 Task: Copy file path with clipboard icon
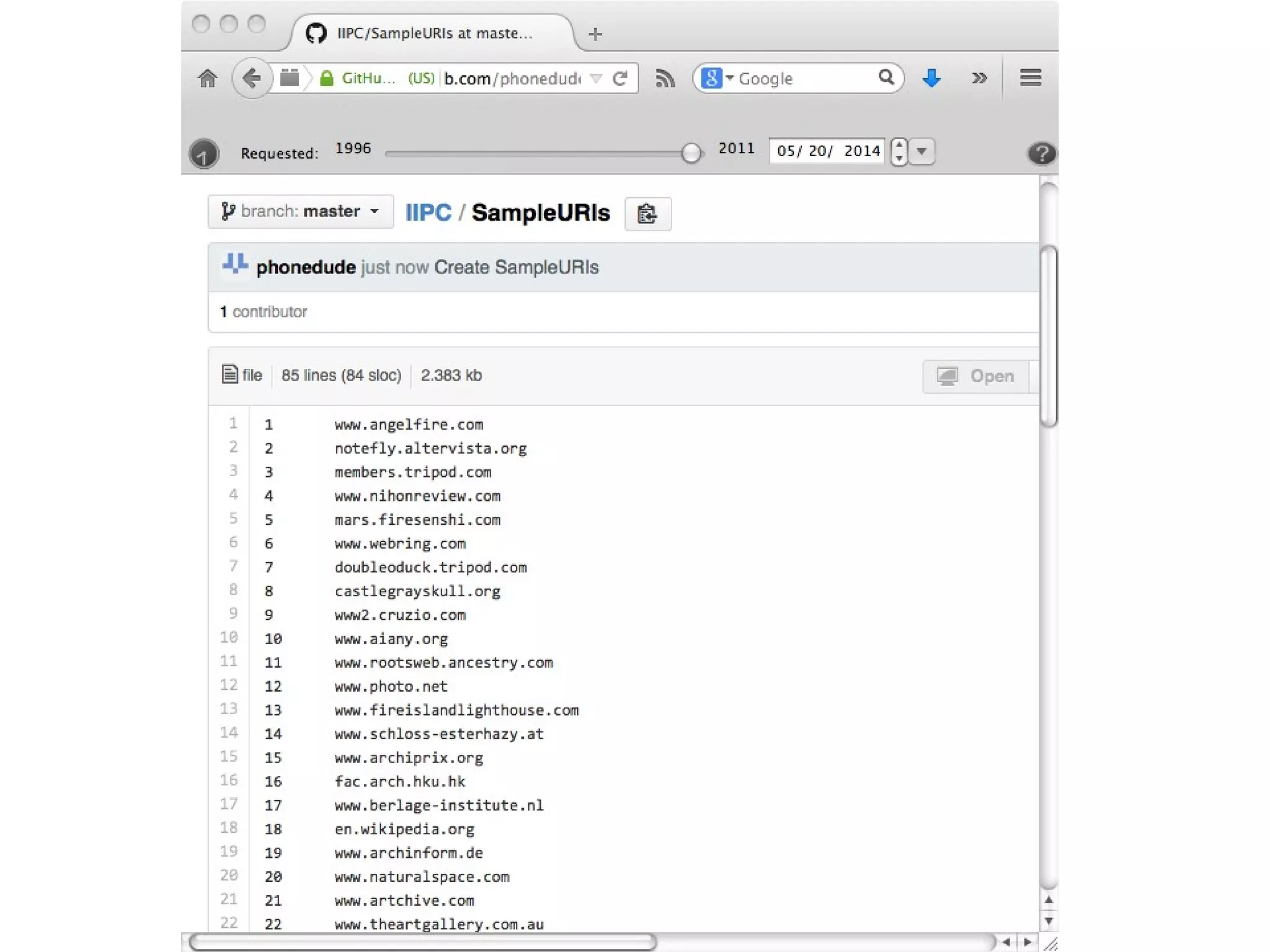point(647,214)
